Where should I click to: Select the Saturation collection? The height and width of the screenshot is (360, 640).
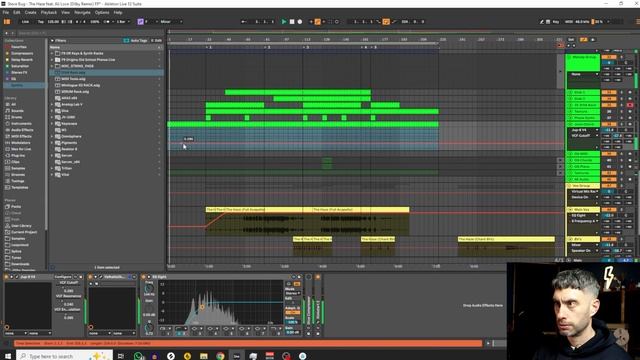20,66
